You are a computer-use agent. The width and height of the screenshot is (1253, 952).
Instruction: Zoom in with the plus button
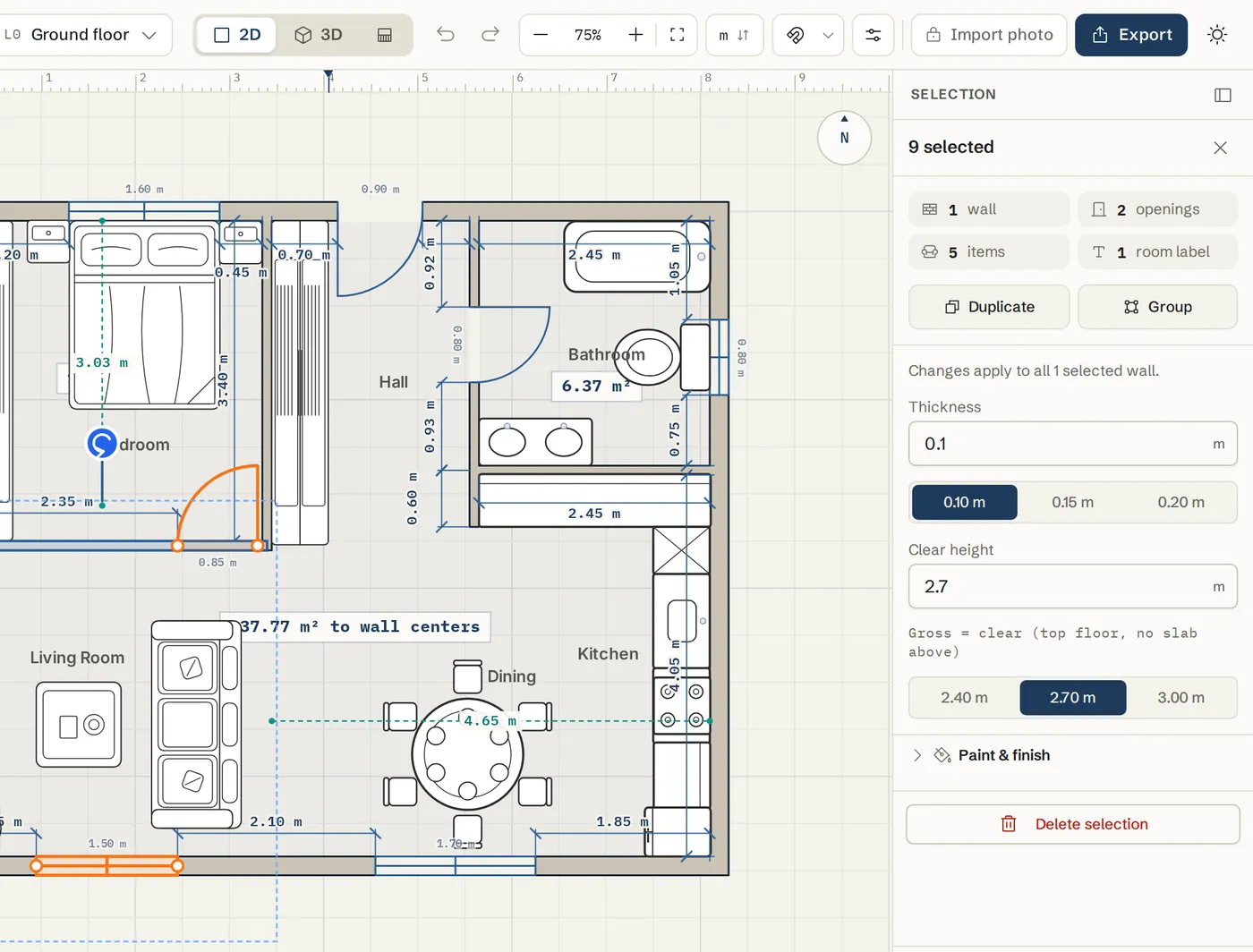pyautogui.click(x=635, y=35)
